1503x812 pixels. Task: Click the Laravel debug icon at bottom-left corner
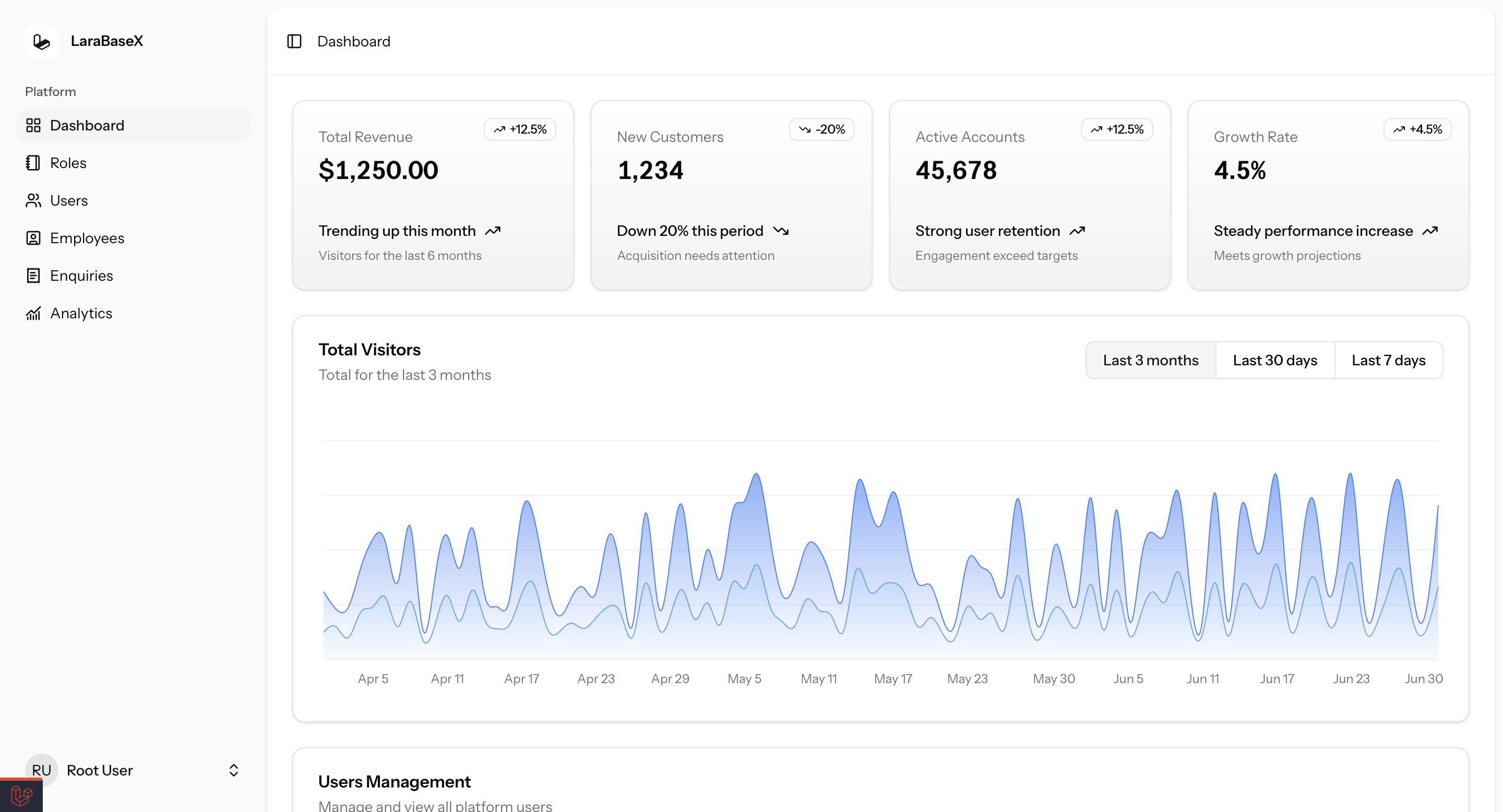click(21, 796)
